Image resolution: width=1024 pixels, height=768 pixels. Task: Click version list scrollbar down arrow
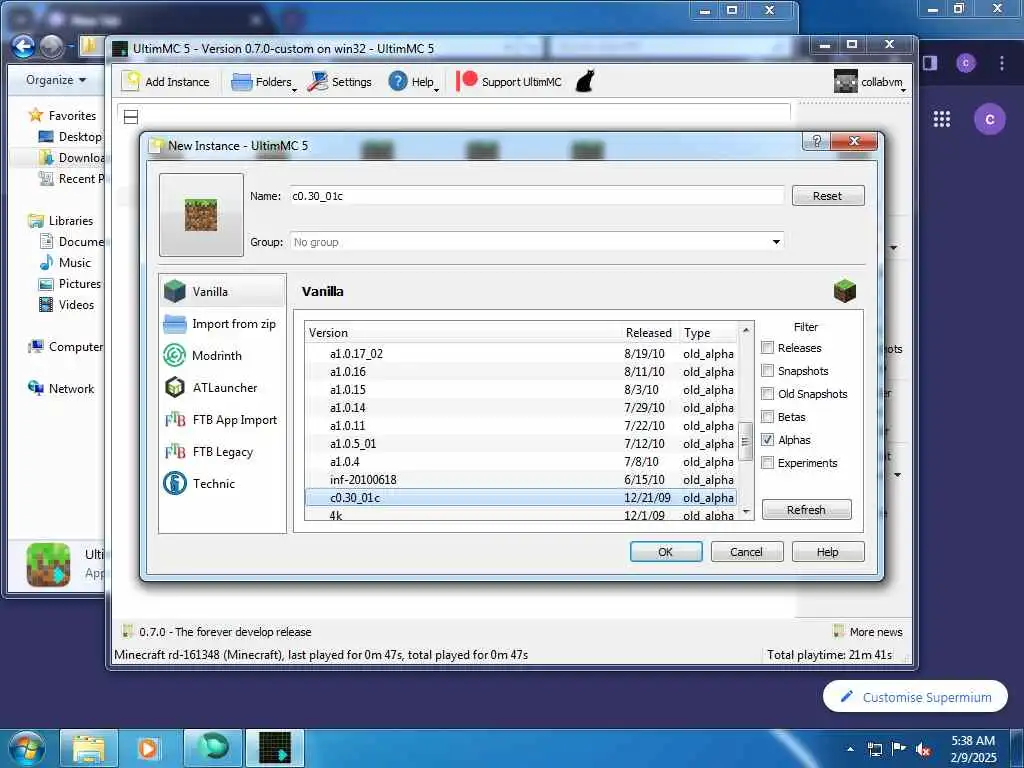(x=746, y=512)
